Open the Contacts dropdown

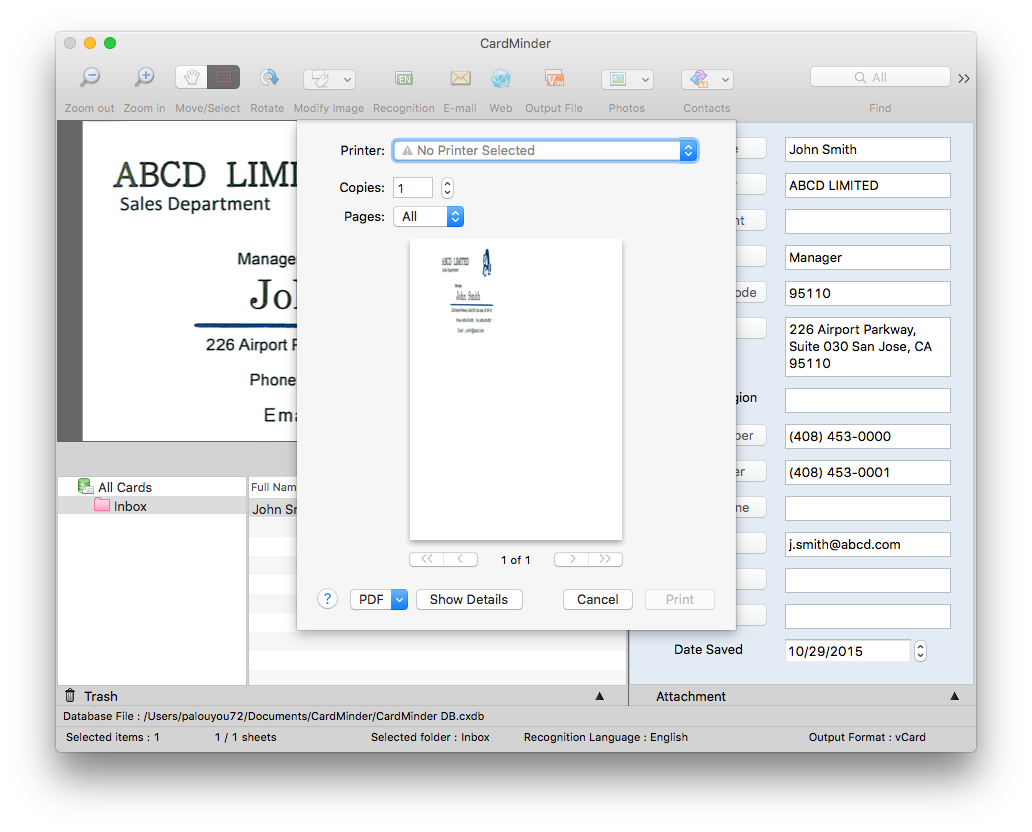coord(707,80)
